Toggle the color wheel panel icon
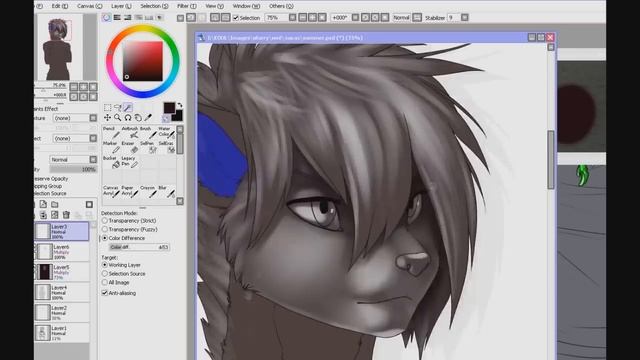640x360 pixels. pos(107,18)
